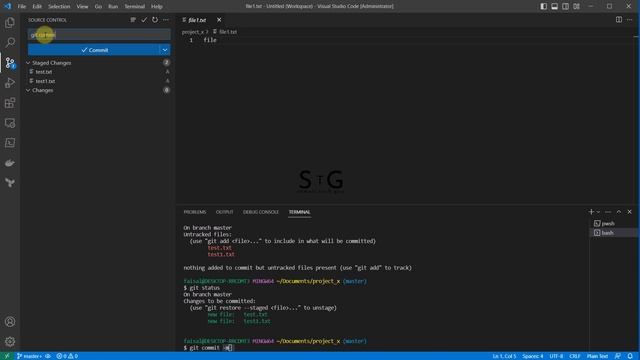Open the Run and Debug view
The width and height of the screenshot is (640, 360).
pyautogui.click(x=10, y=83)
